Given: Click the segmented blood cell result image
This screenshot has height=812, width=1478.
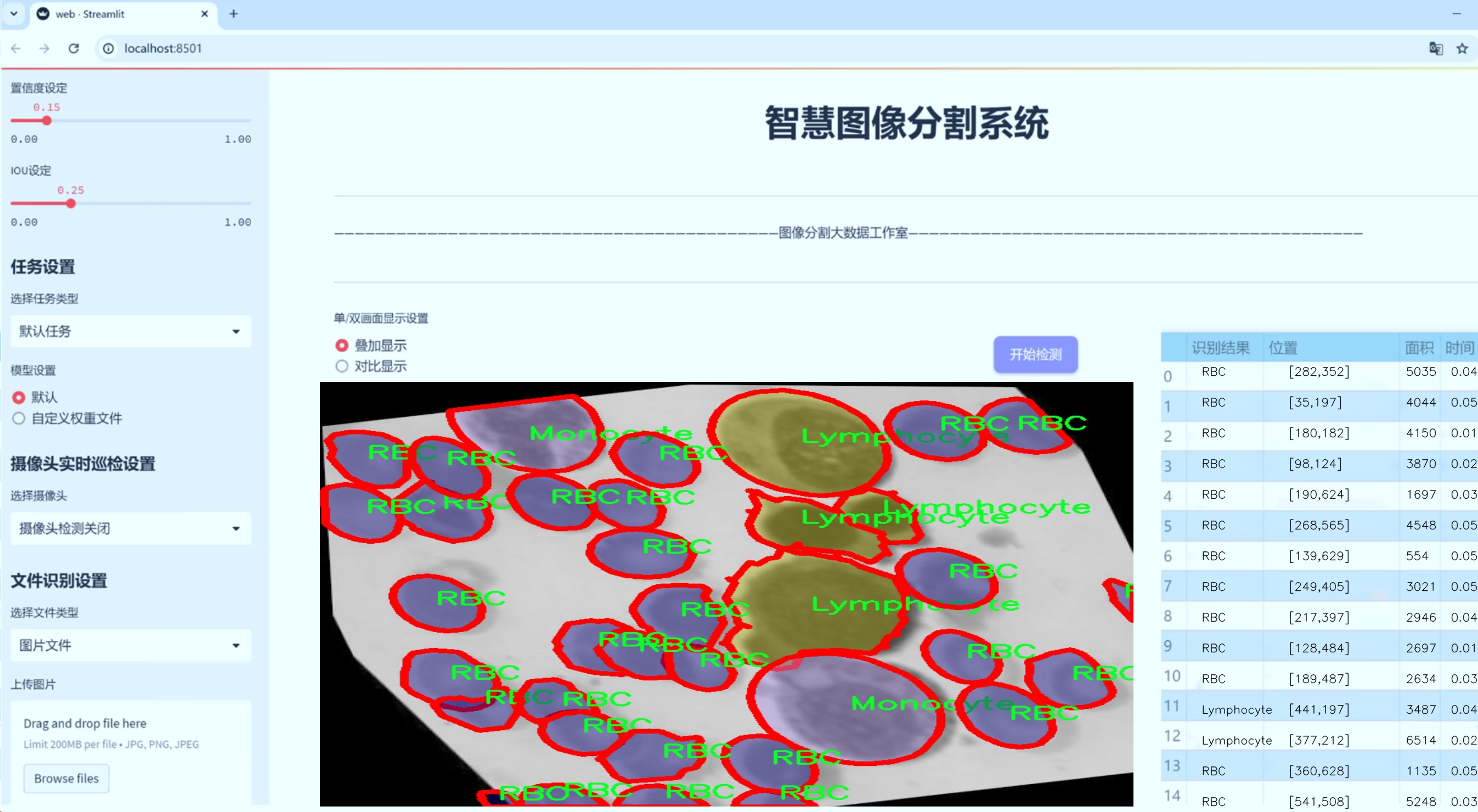Looking at the screenshot, I should click(x=726, y=594).
